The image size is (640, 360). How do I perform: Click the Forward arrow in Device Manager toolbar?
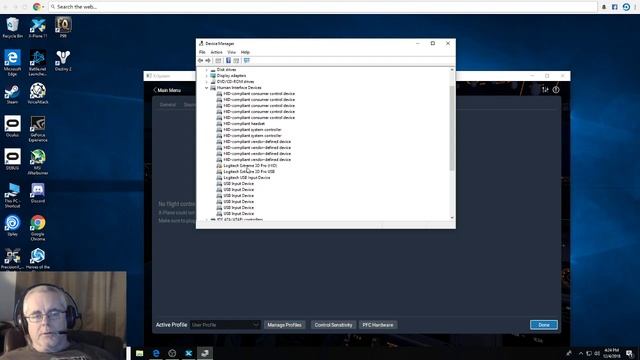click(x=208, y=60)
